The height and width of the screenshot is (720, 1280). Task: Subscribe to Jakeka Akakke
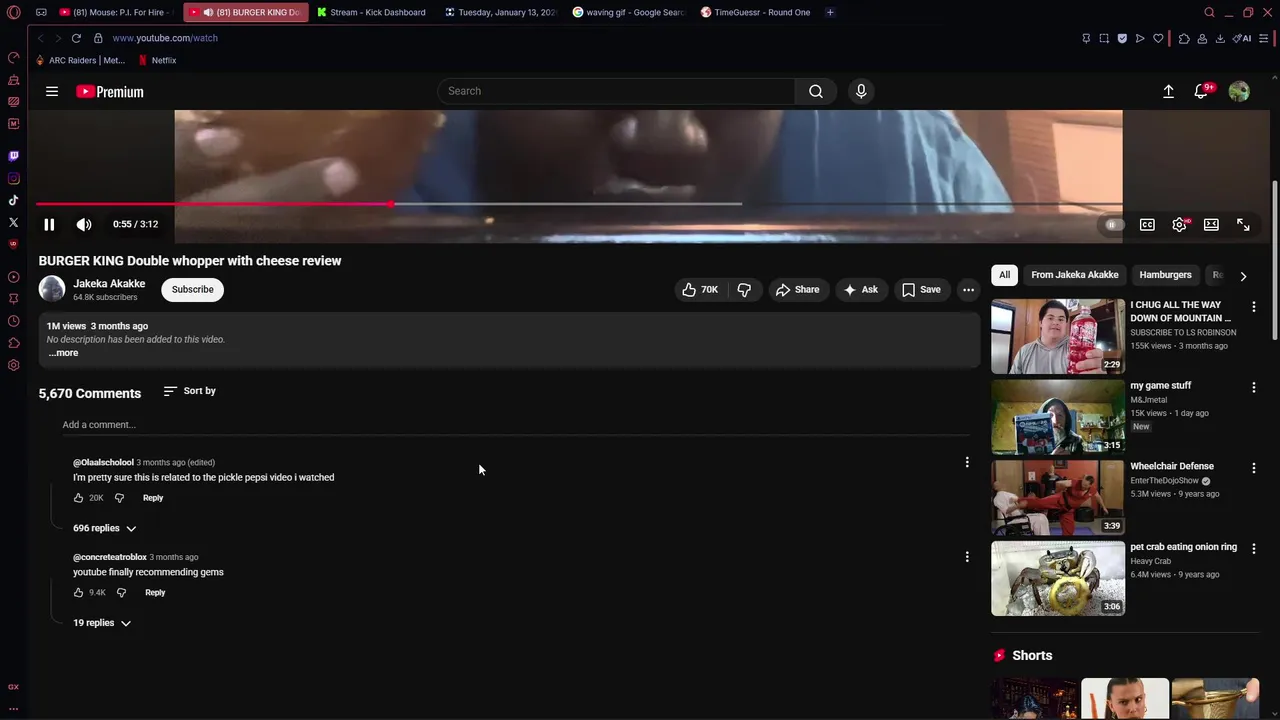[x=192, y=290]
